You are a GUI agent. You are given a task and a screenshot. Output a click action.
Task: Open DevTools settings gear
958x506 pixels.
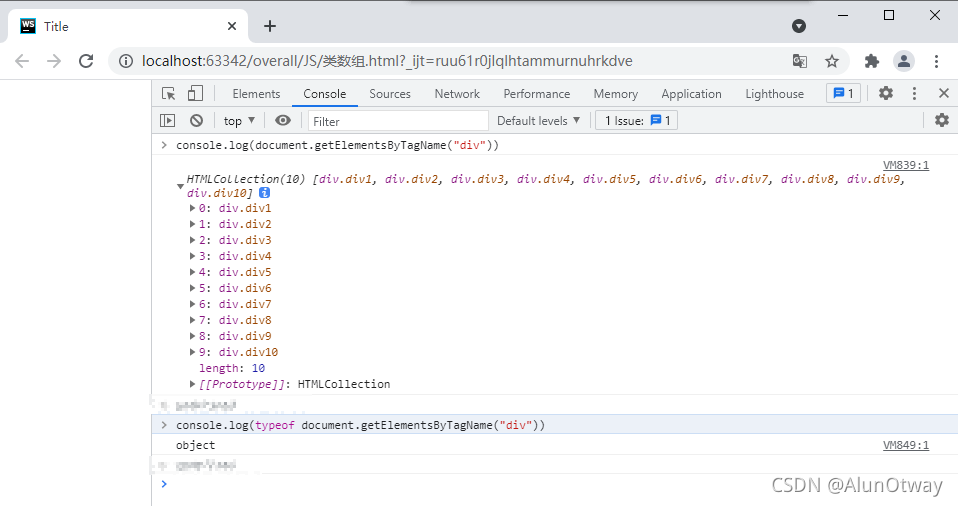coord(886,93)
